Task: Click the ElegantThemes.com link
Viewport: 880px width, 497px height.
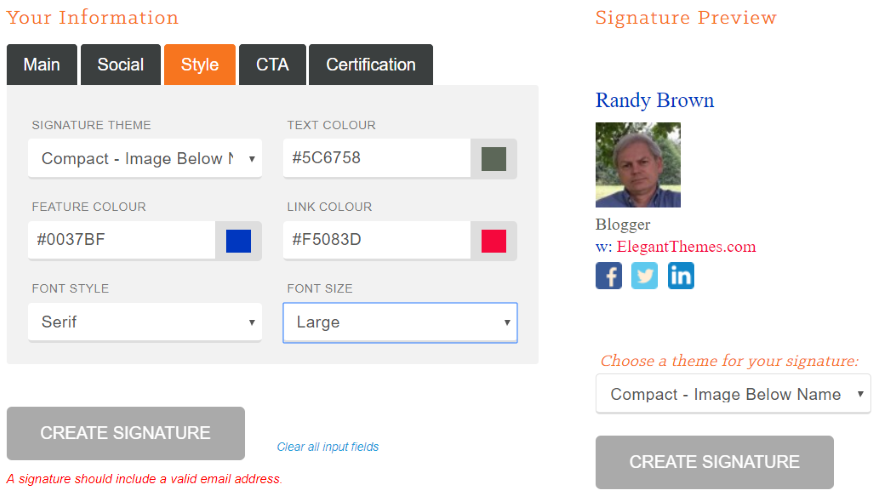Action: point(686,247)
